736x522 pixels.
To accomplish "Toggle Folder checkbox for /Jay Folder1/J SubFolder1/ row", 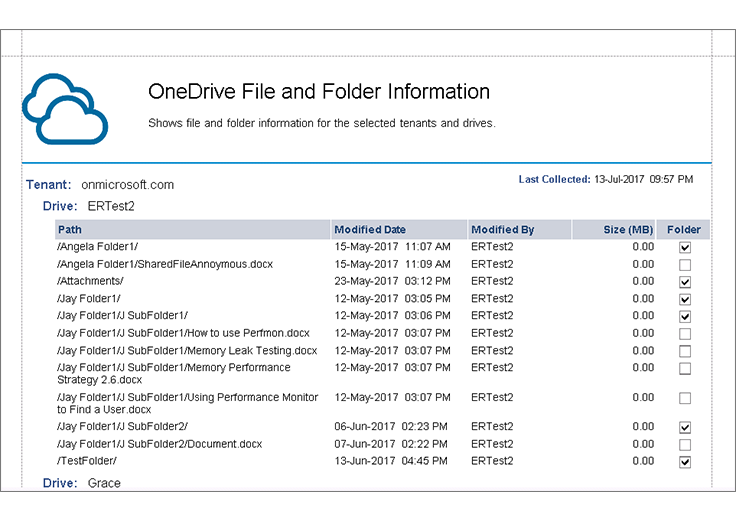I will (x=685, y=316).
